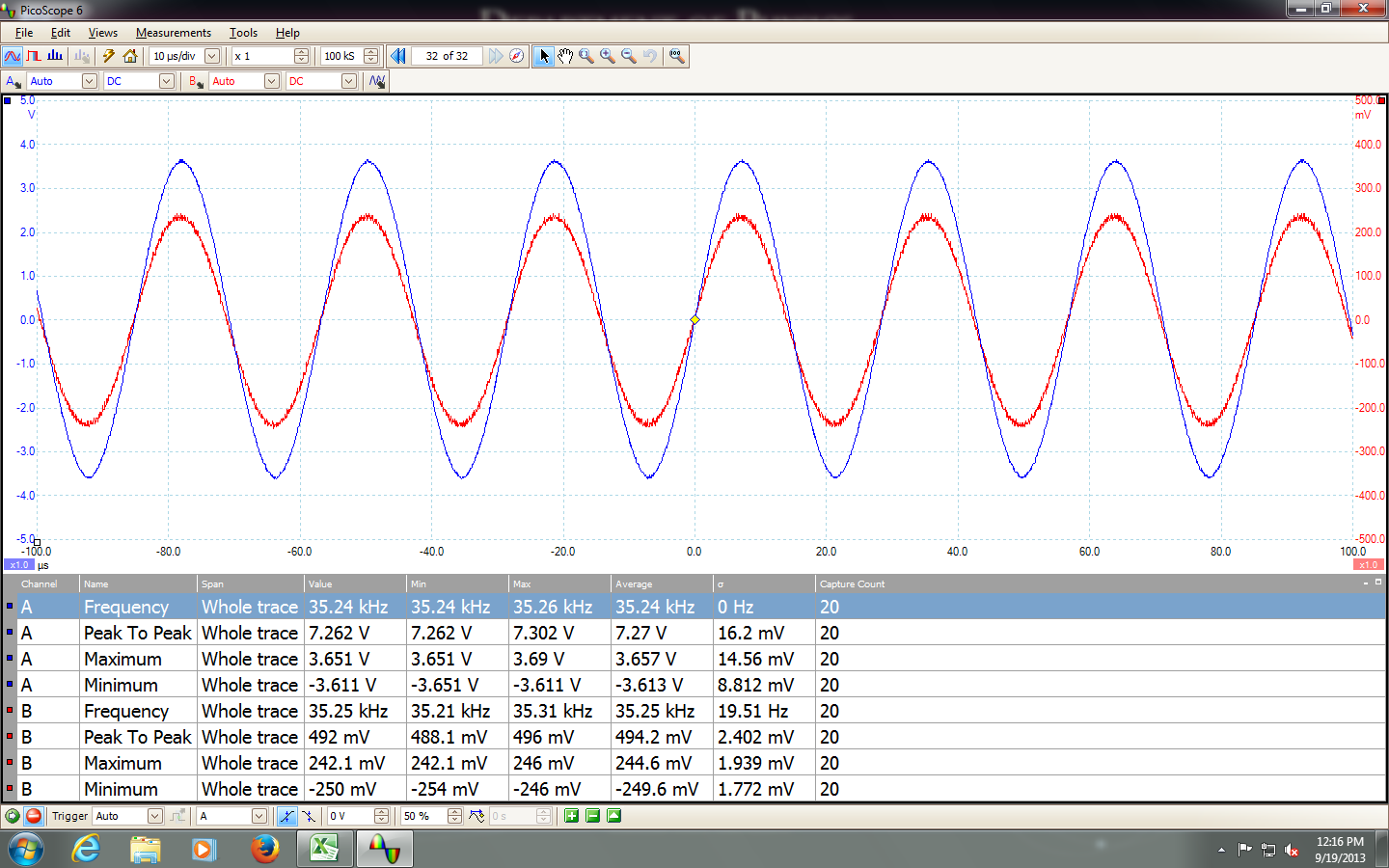The width and height of the screenshot is (1389, 868).
Task: Open the Measurements menu
Action: [173, 33]
